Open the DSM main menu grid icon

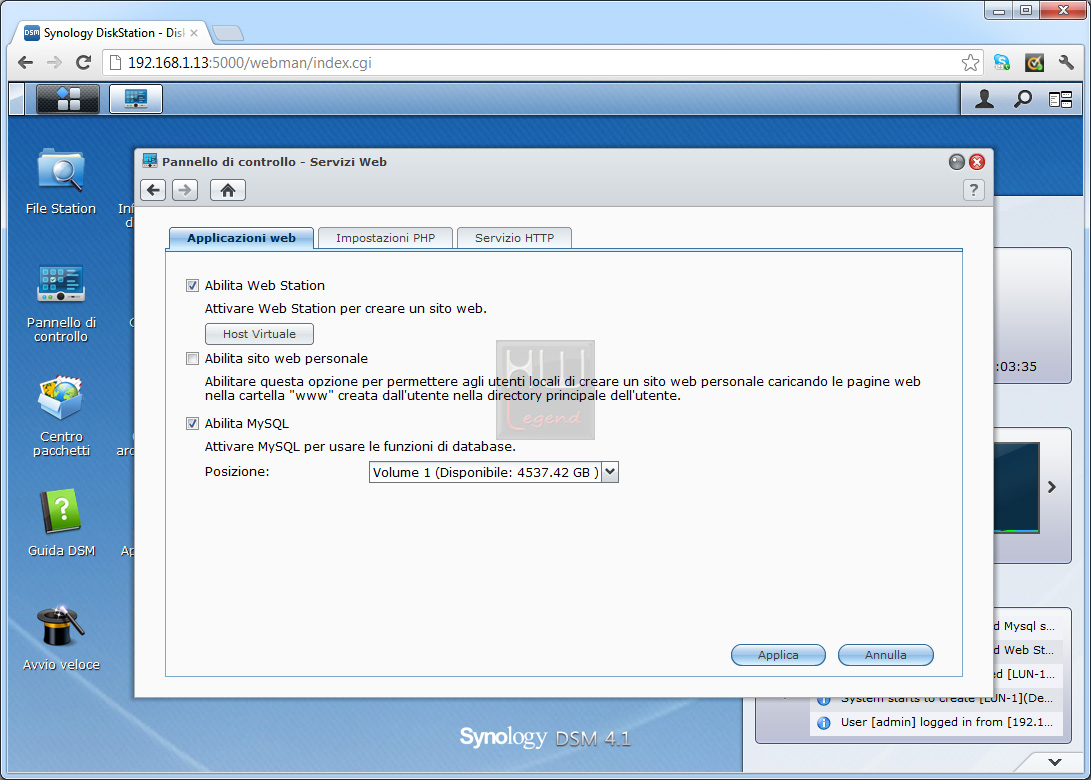pyautogui.click(x=67, y=99)
